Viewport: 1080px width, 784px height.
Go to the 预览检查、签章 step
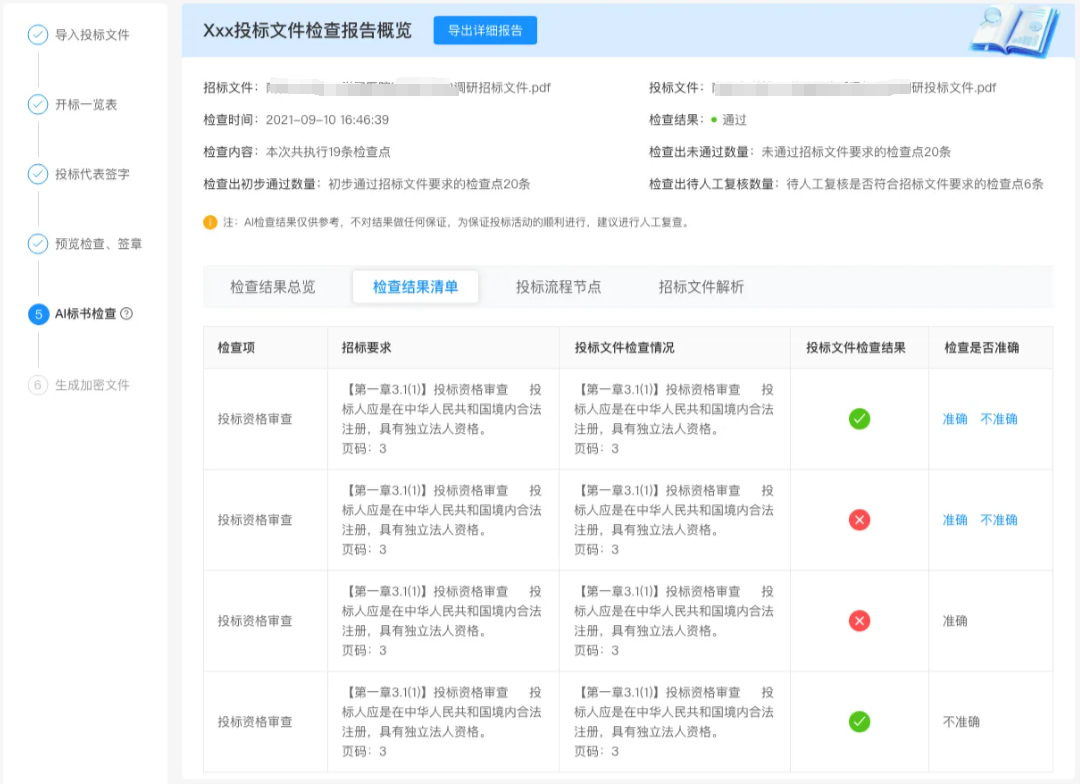[x=98, y=243]
